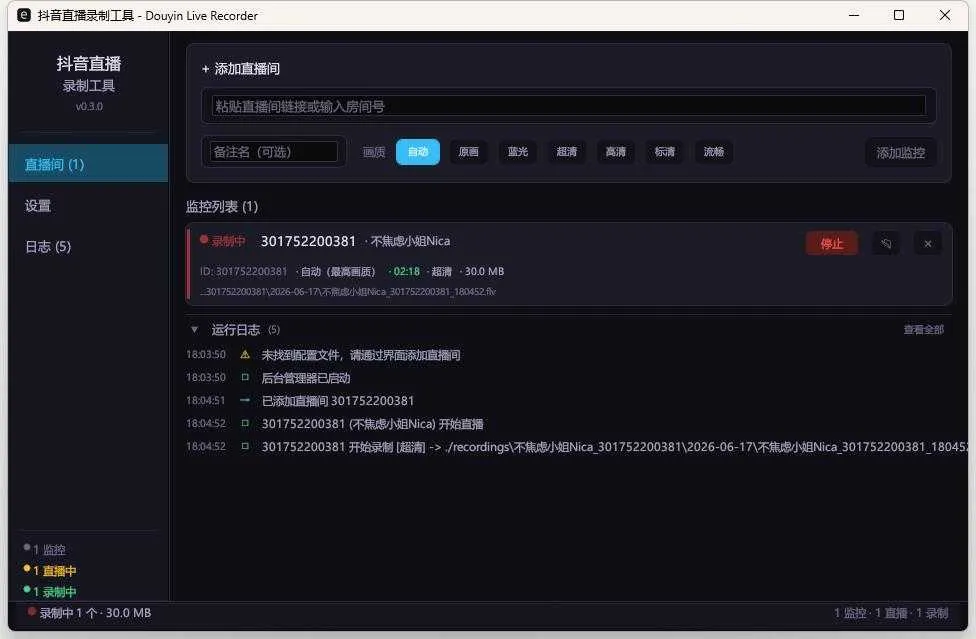
Task: Open 设置 in the sidebar
Action: 88,206
